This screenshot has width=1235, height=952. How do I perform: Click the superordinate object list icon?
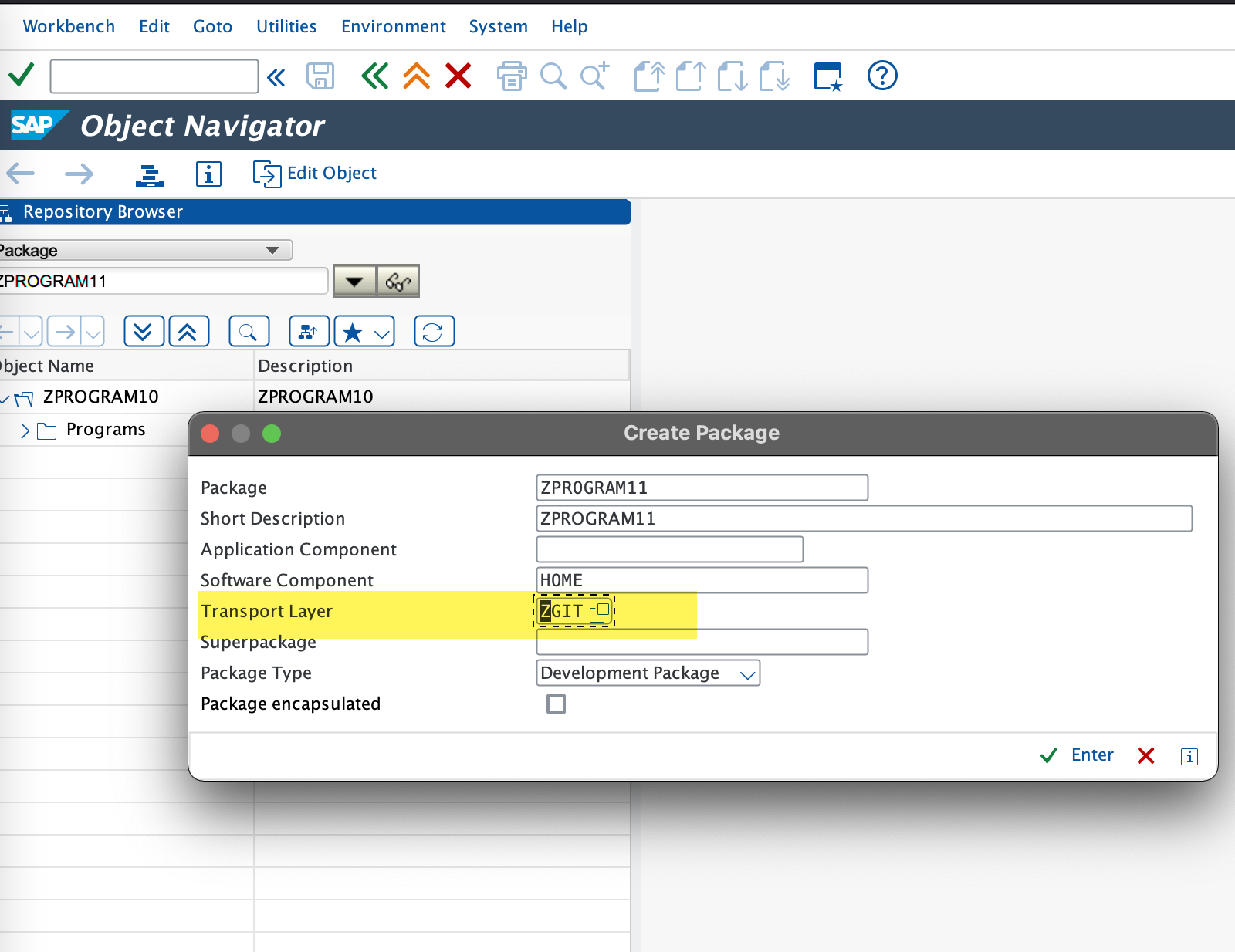click(309, 332)
